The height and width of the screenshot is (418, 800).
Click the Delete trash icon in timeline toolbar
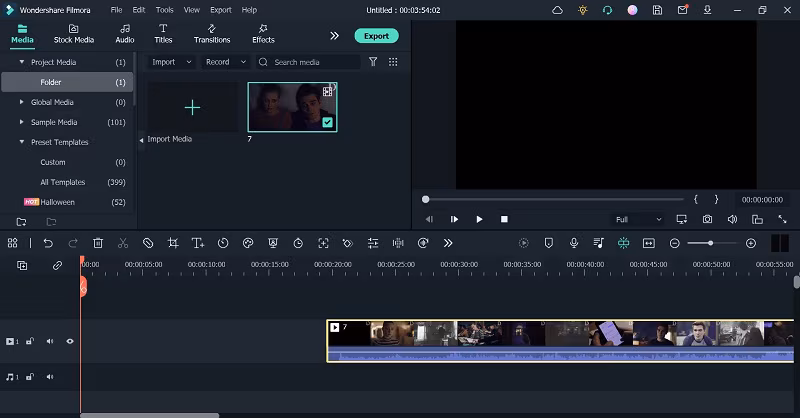point(98,243)
